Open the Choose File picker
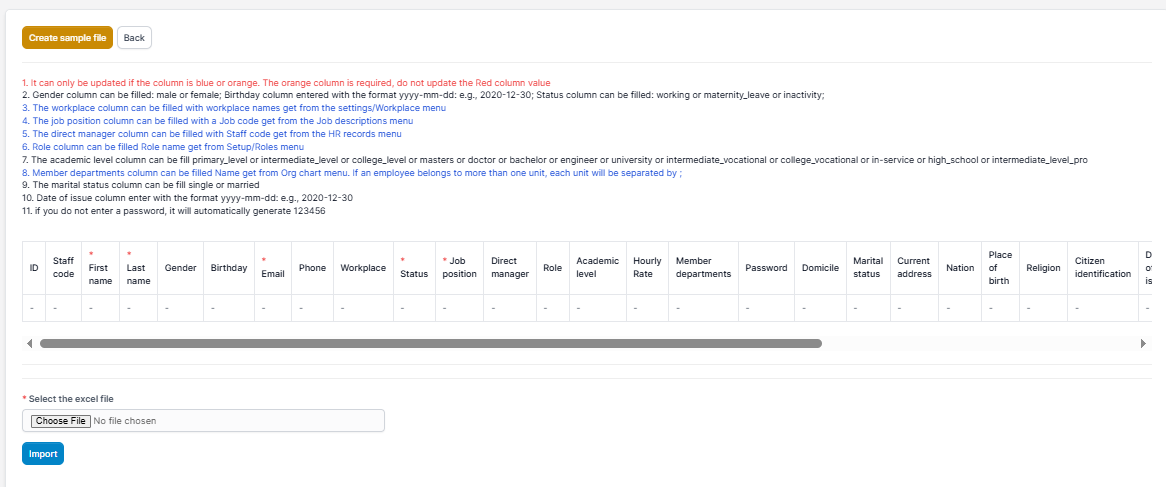The width and height of the screenshot is (1166, 487). click(60, 421)
